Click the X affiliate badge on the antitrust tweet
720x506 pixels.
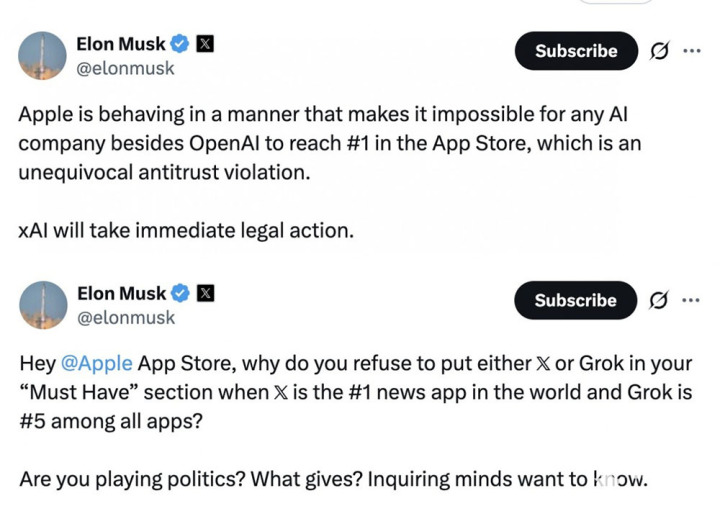[x=203, y=44]
